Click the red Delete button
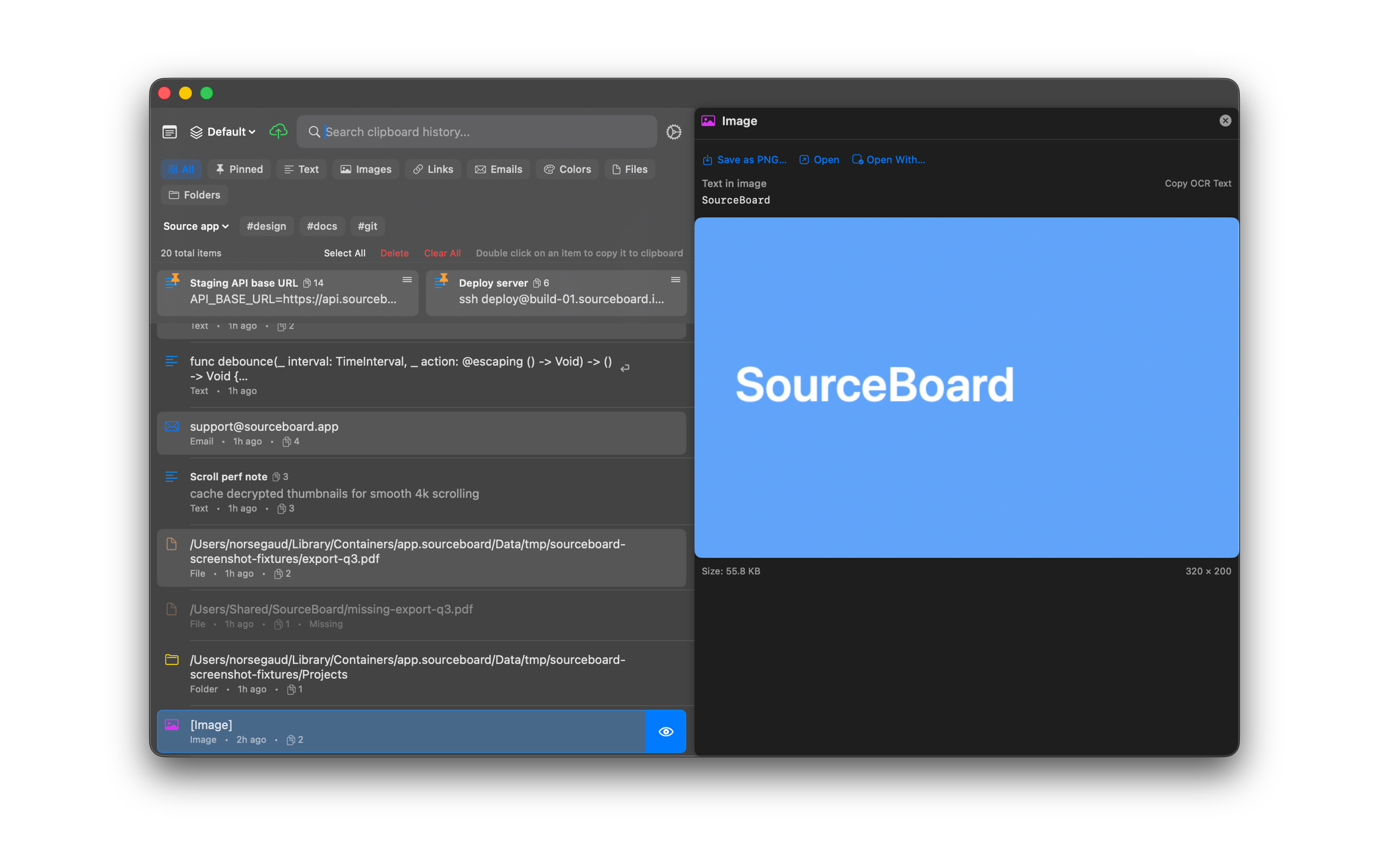 pos(394,253)
